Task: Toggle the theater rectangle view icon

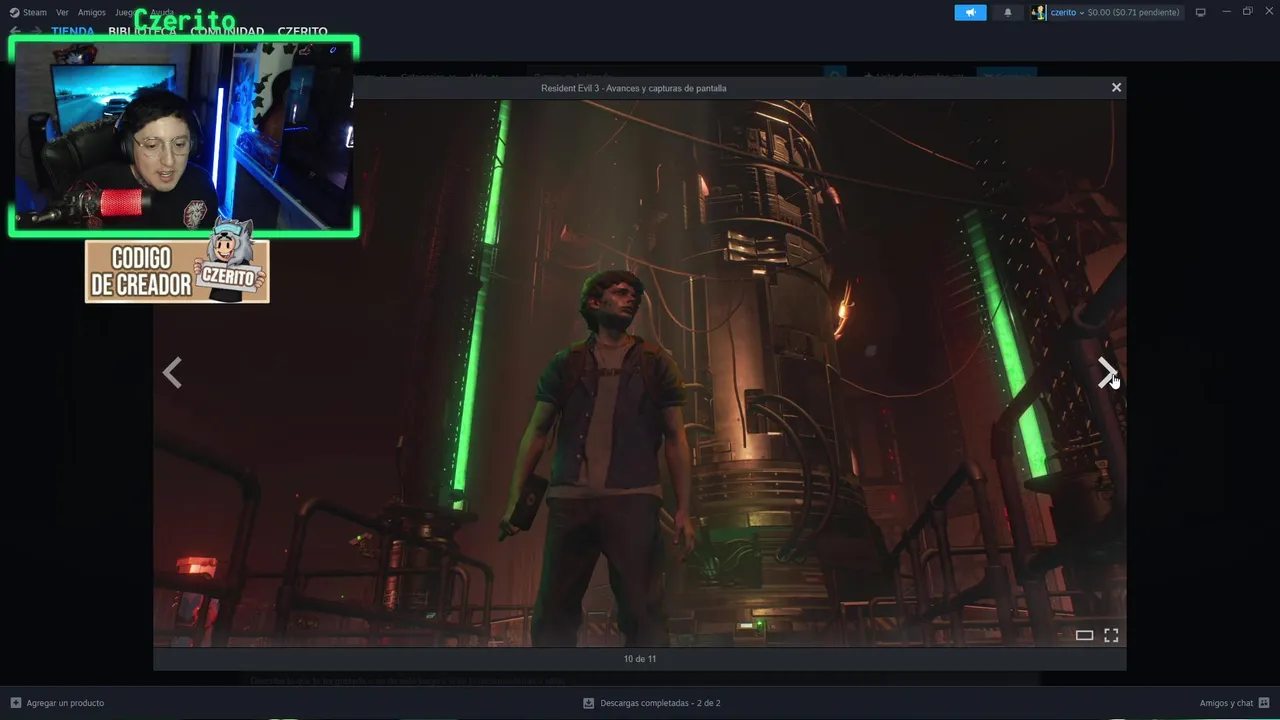Action: point(1084,635)
